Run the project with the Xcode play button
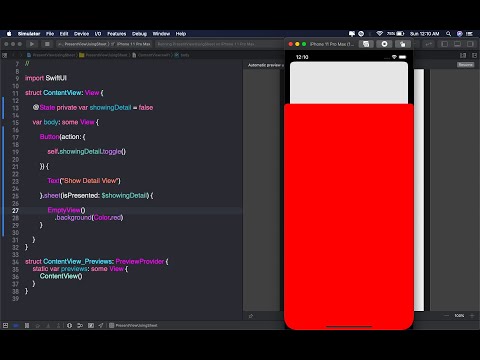Image resolution: width=480 pixels, height=360 pixels. [x=32, y=44]
